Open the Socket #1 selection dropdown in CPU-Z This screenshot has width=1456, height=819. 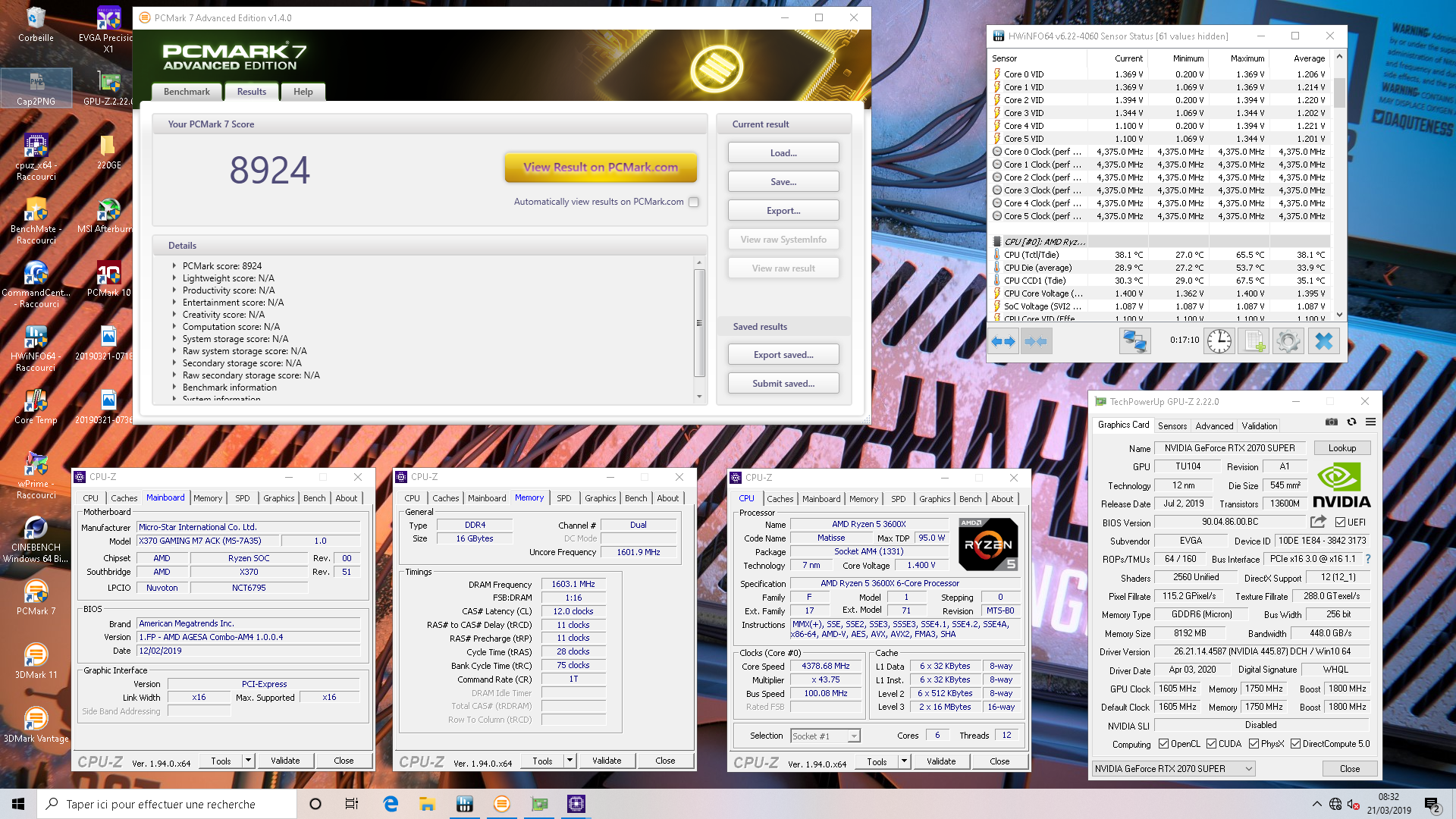824,736
